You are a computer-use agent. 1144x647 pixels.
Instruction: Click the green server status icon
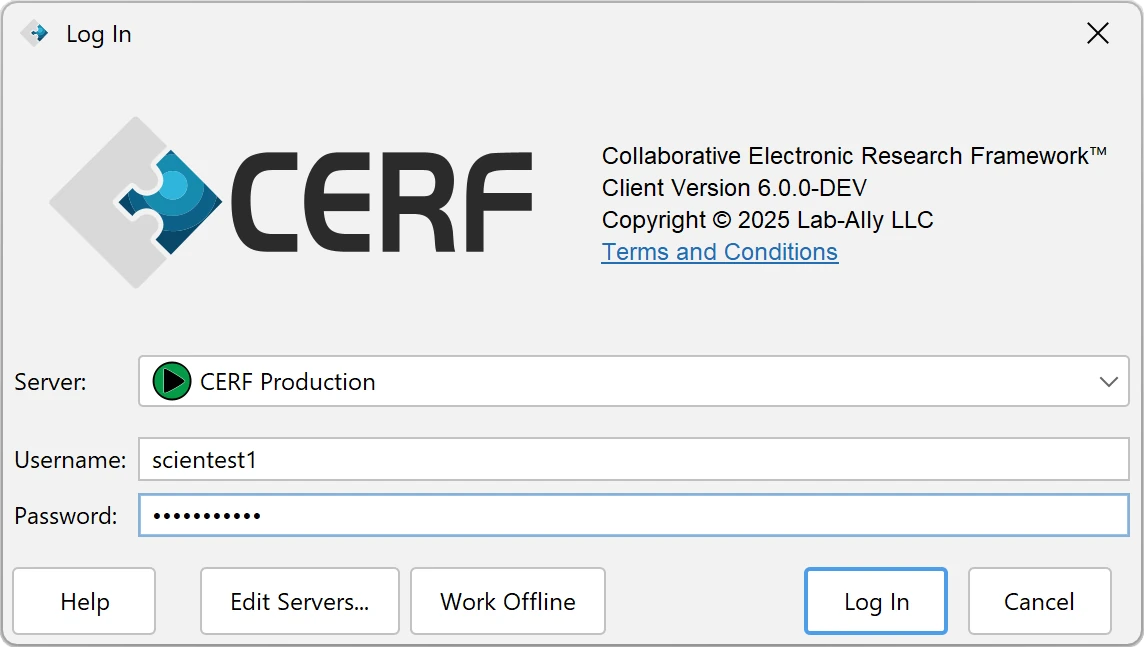coord(171,381)
